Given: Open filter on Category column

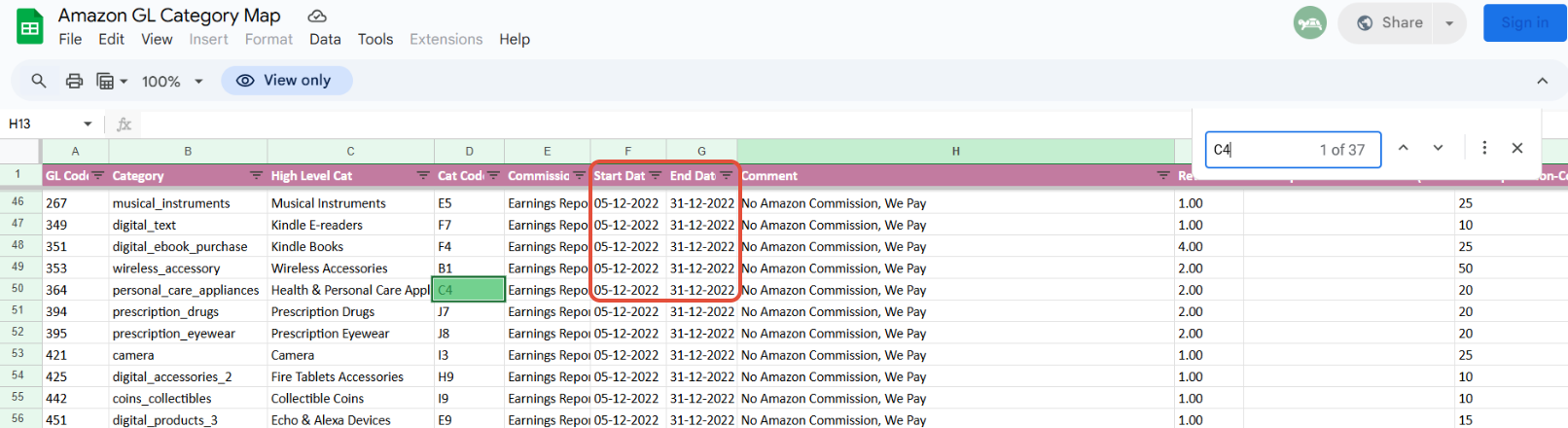Looking at the screenshot, I should pos(256,175).
